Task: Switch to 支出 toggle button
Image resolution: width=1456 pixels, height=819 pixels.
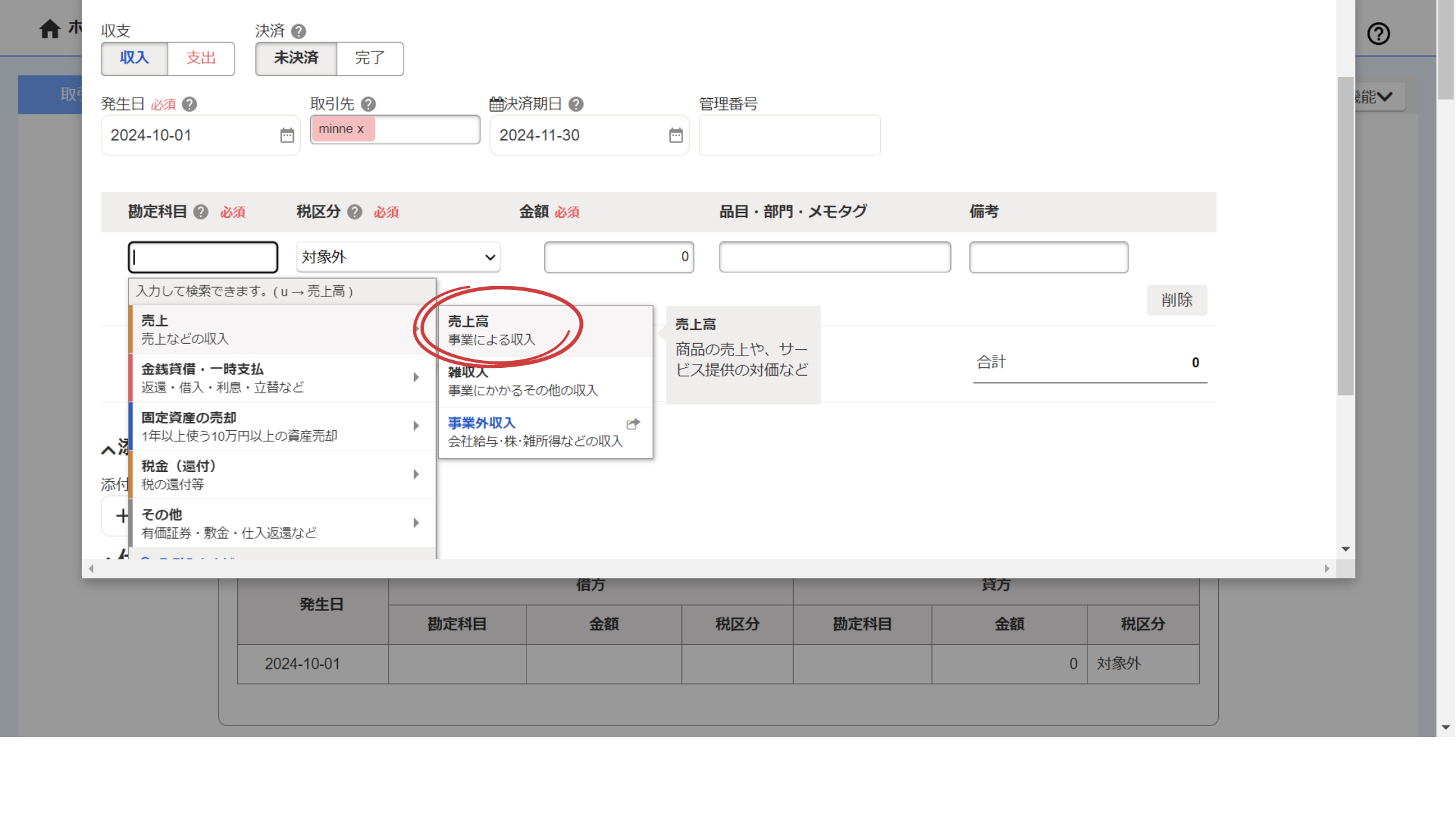Action: point(201,58)
